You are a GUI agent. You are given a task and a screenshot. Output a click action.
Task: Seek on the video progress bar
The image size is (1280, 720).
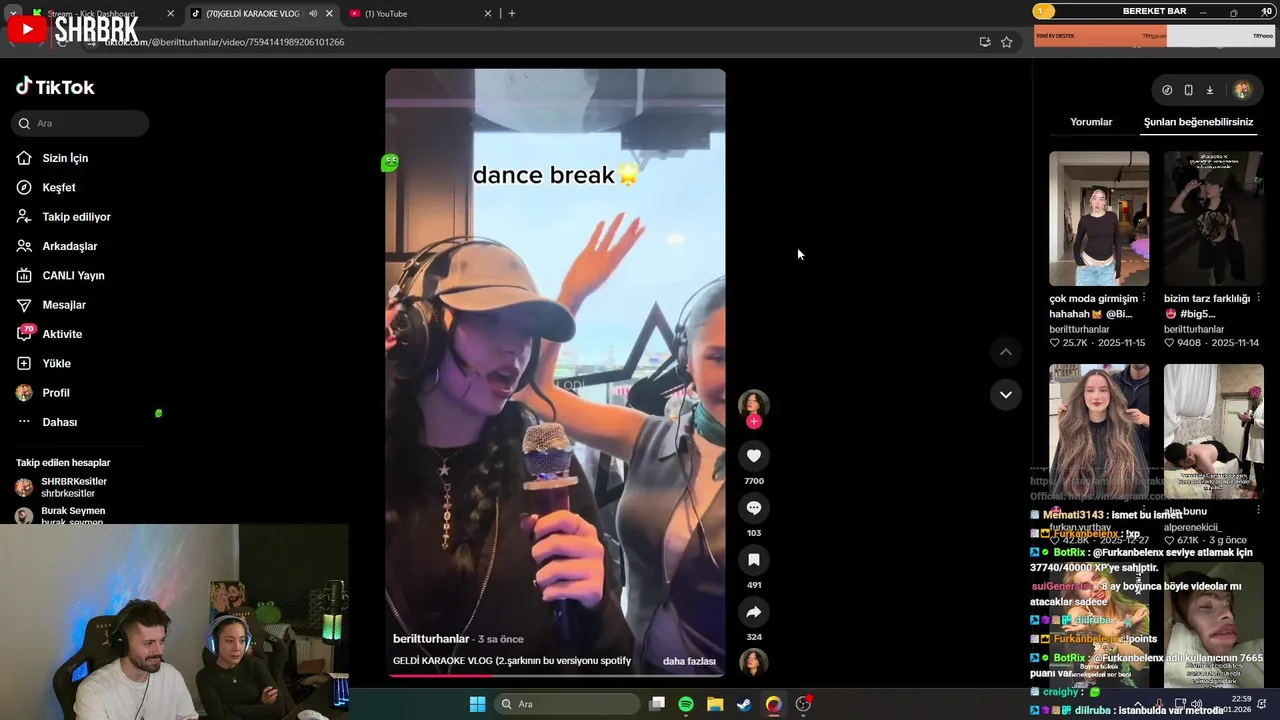coord(555,675)
